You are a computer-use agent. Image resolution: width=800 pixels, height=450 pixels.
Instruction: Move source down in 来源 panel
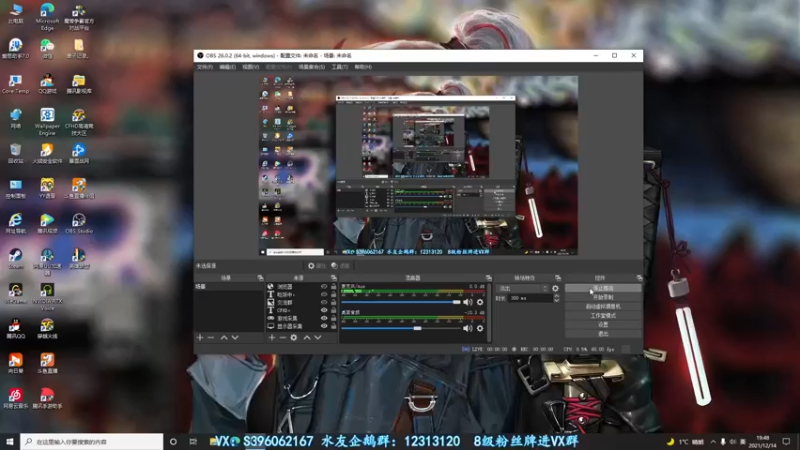point(318,337)
